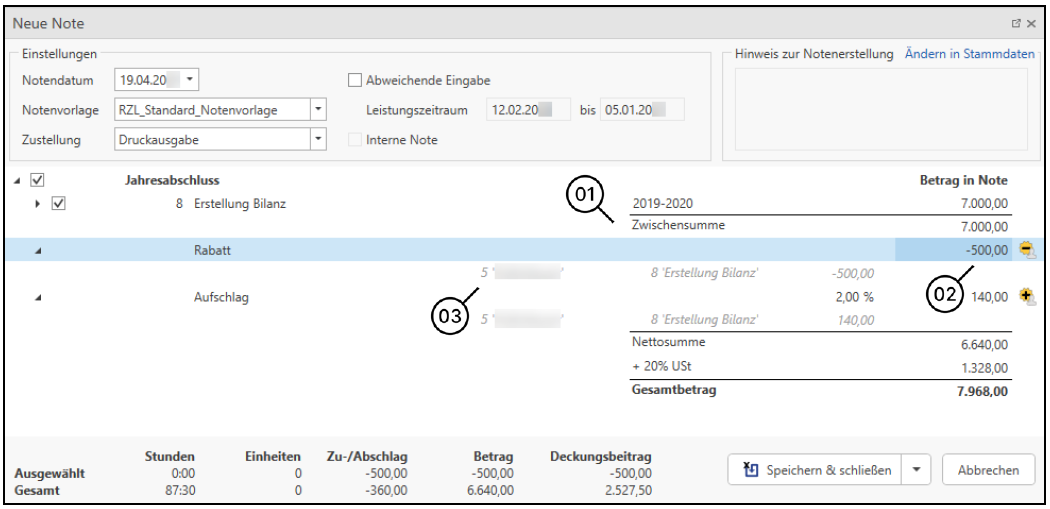This screenshot has width=1050, height=509.
Task: Uncheck the Erstellung Bilanz row checkbox
Action: point(58,204)
